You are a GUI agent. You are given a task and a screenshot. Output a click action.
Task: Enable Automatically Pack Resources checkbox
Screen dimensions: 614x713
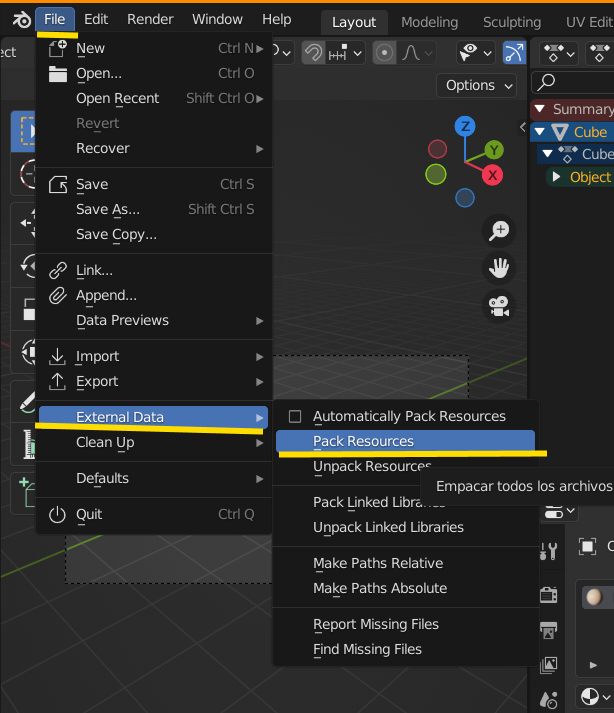point(295,416)
